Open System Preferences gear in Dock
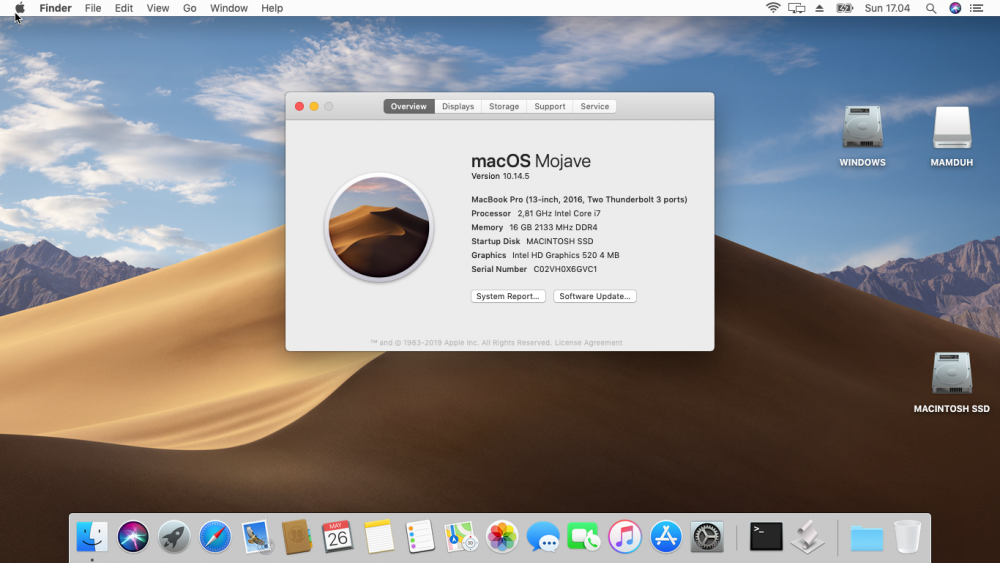This screenshot has width=1000, height=563. 707,537
